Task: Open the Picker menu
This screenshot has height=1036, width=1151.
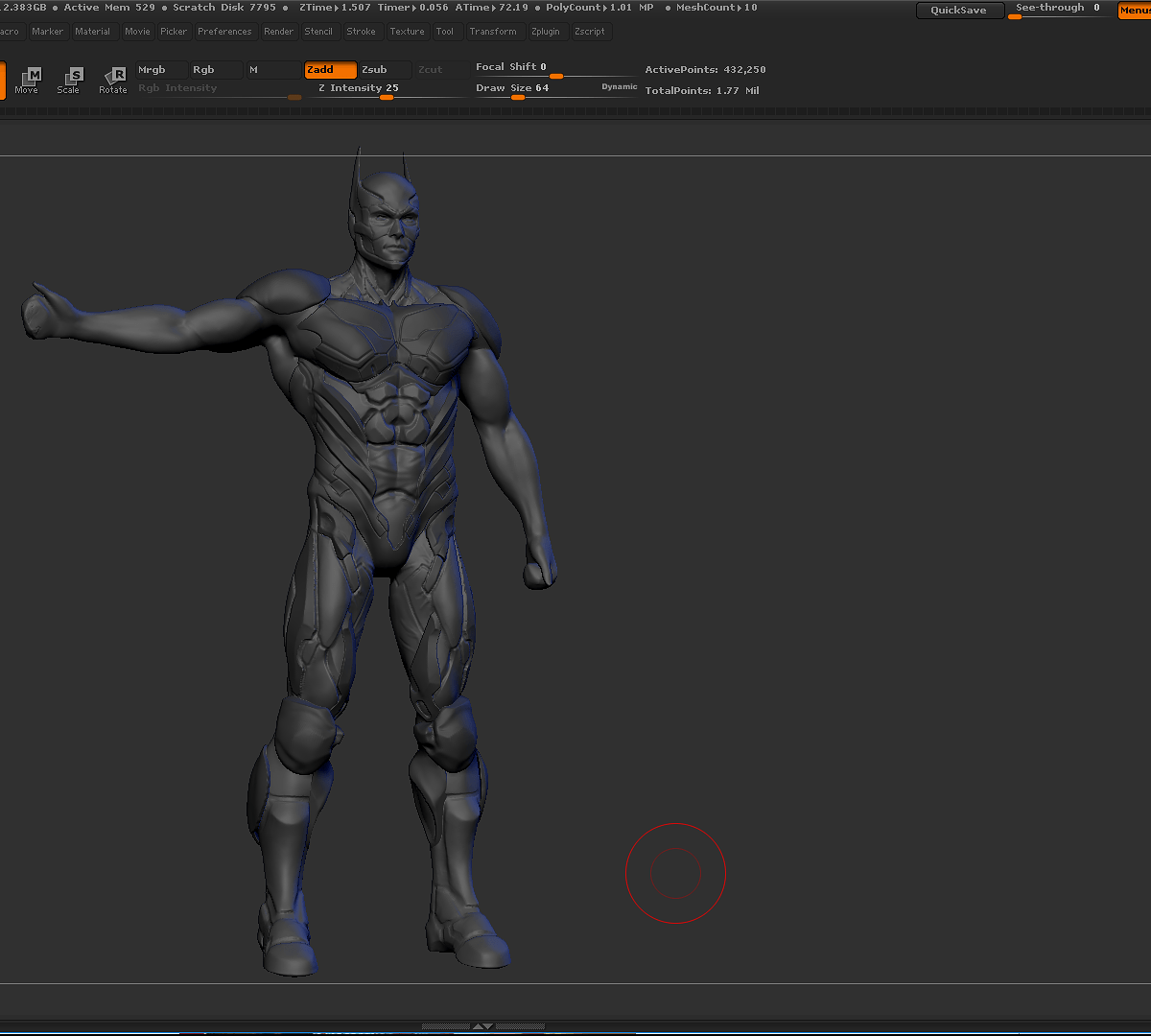Action: coord(174,32)
